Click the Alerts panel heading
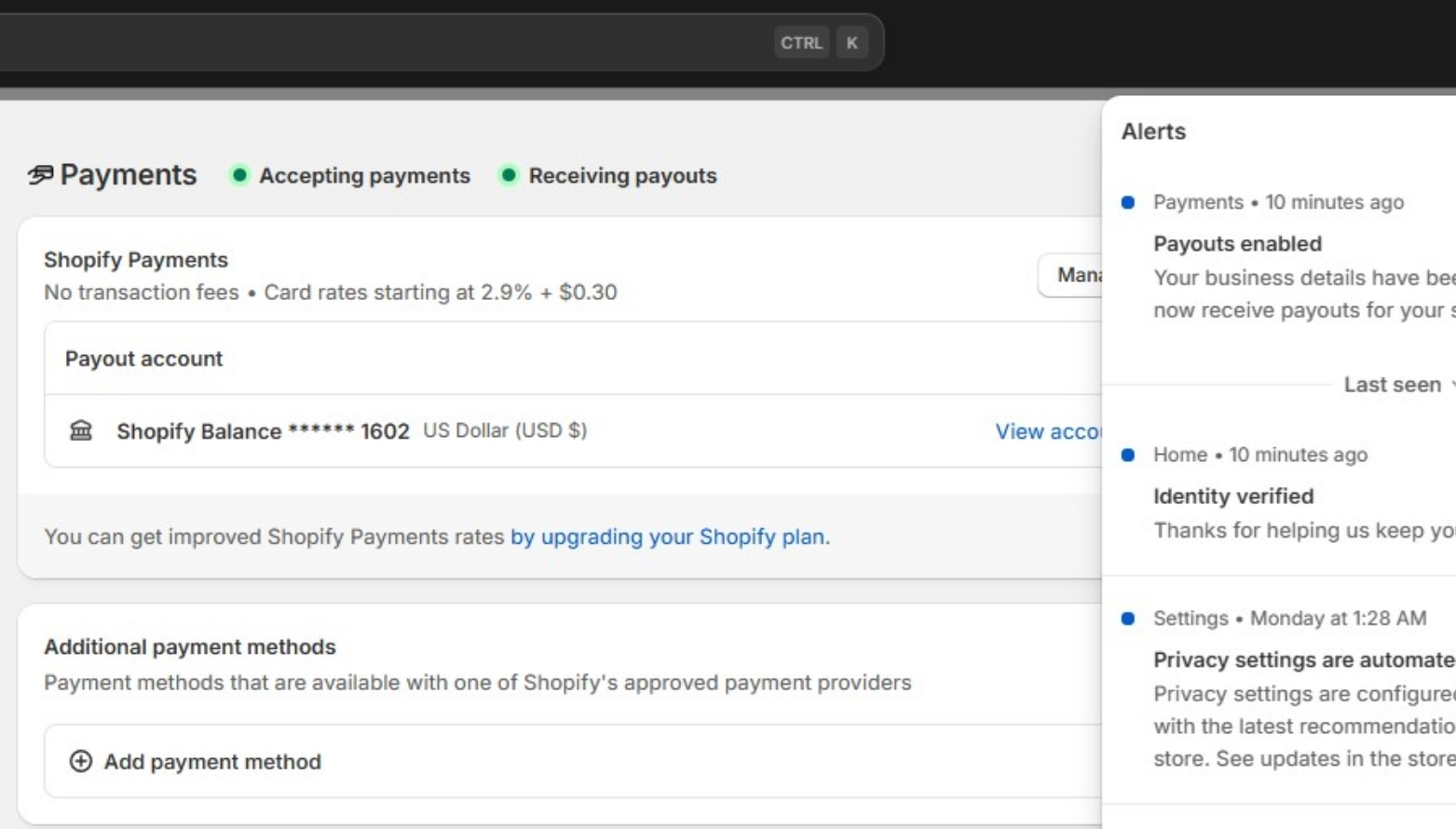 click(x=1153, y=131)
